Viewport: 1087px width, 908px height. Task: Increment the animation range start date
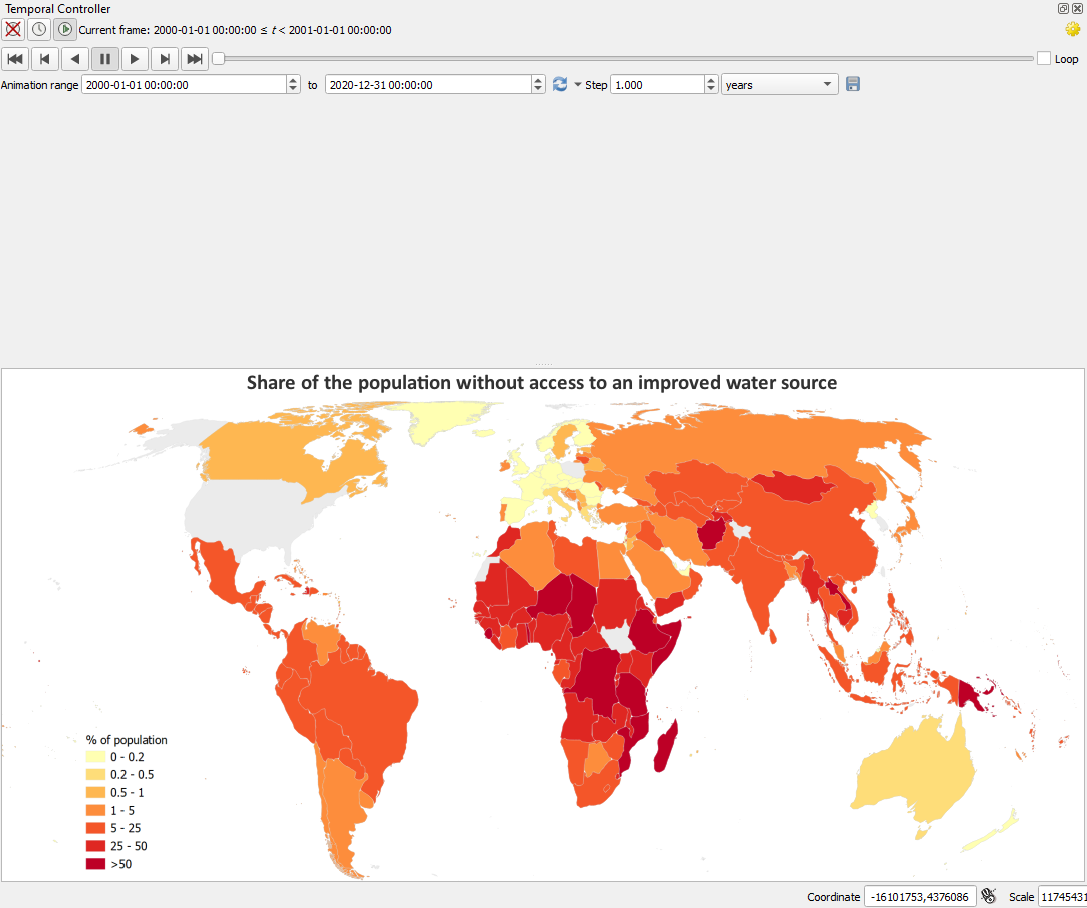(292, 80)
